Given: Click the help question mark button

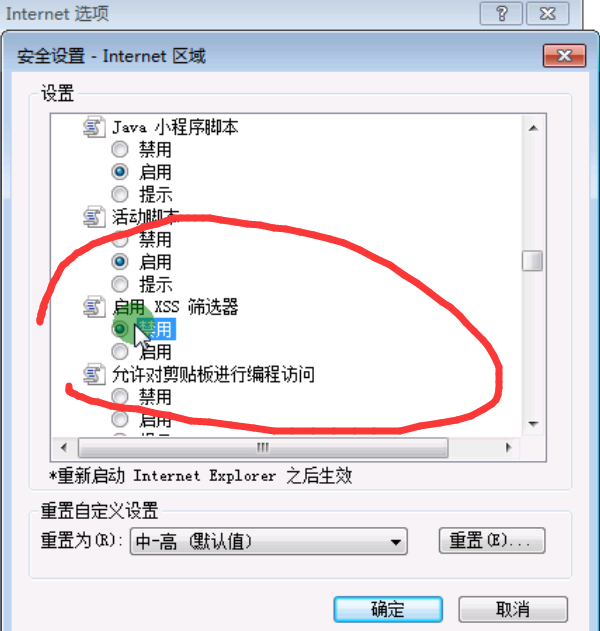Looking at the screenshot, I should (501, 14).
